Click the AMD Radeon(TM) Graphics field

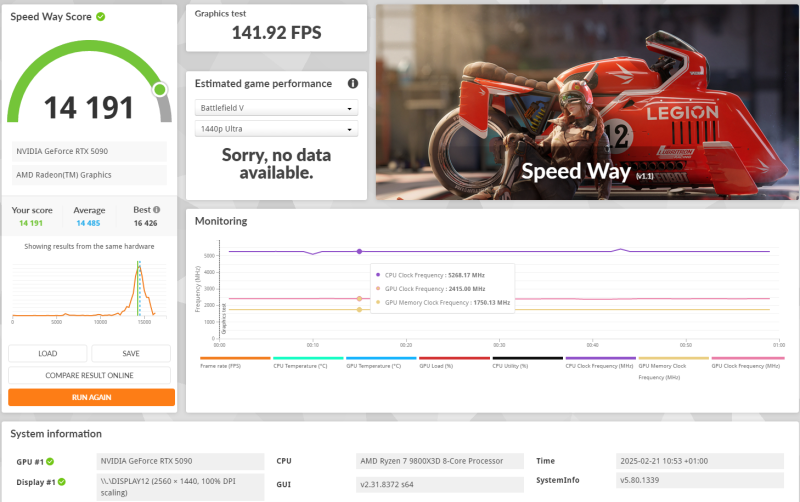click(89, 175)
